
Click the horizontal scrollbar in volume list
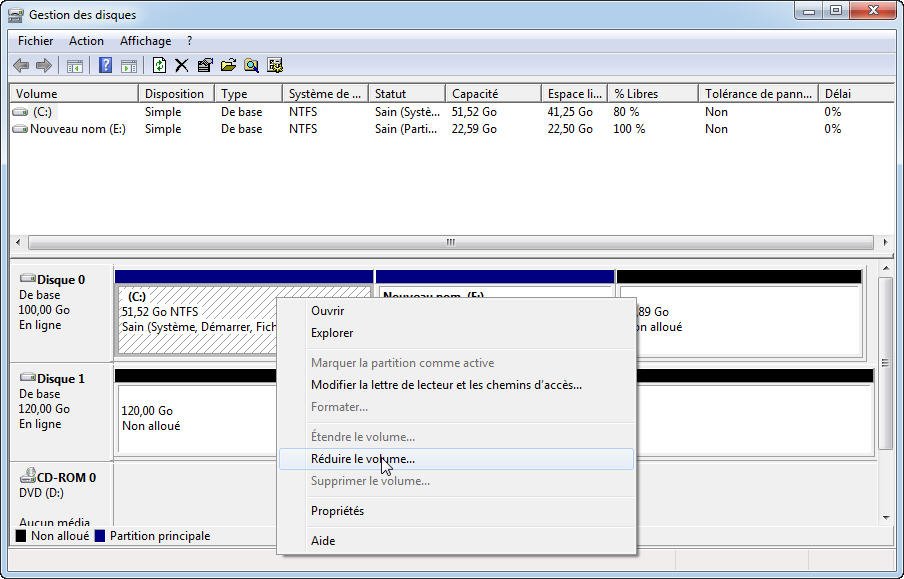[450, 242]
